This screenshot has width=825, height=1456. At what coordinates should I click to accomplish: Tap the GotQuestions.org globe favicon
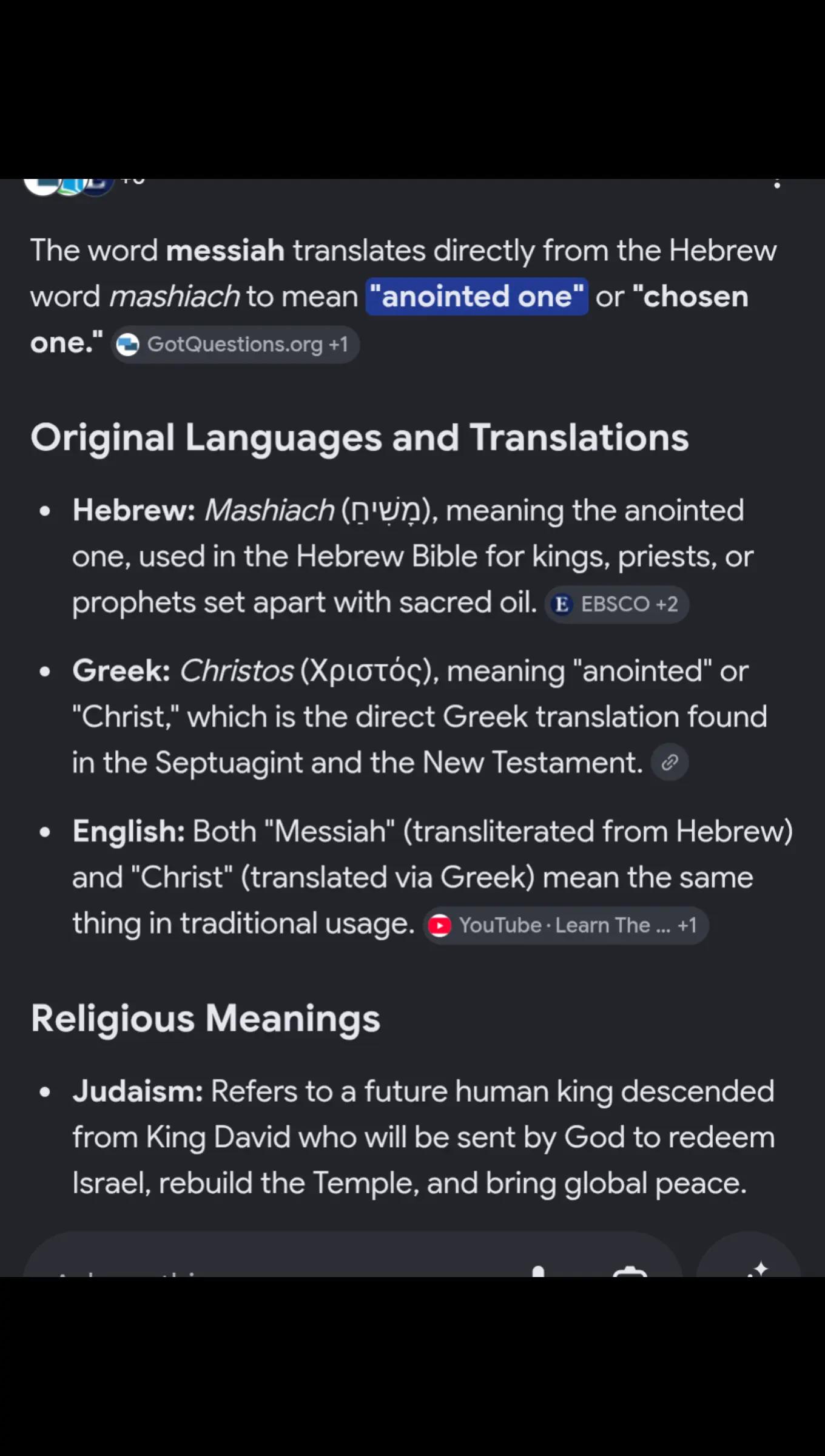(x=127, y=345)
